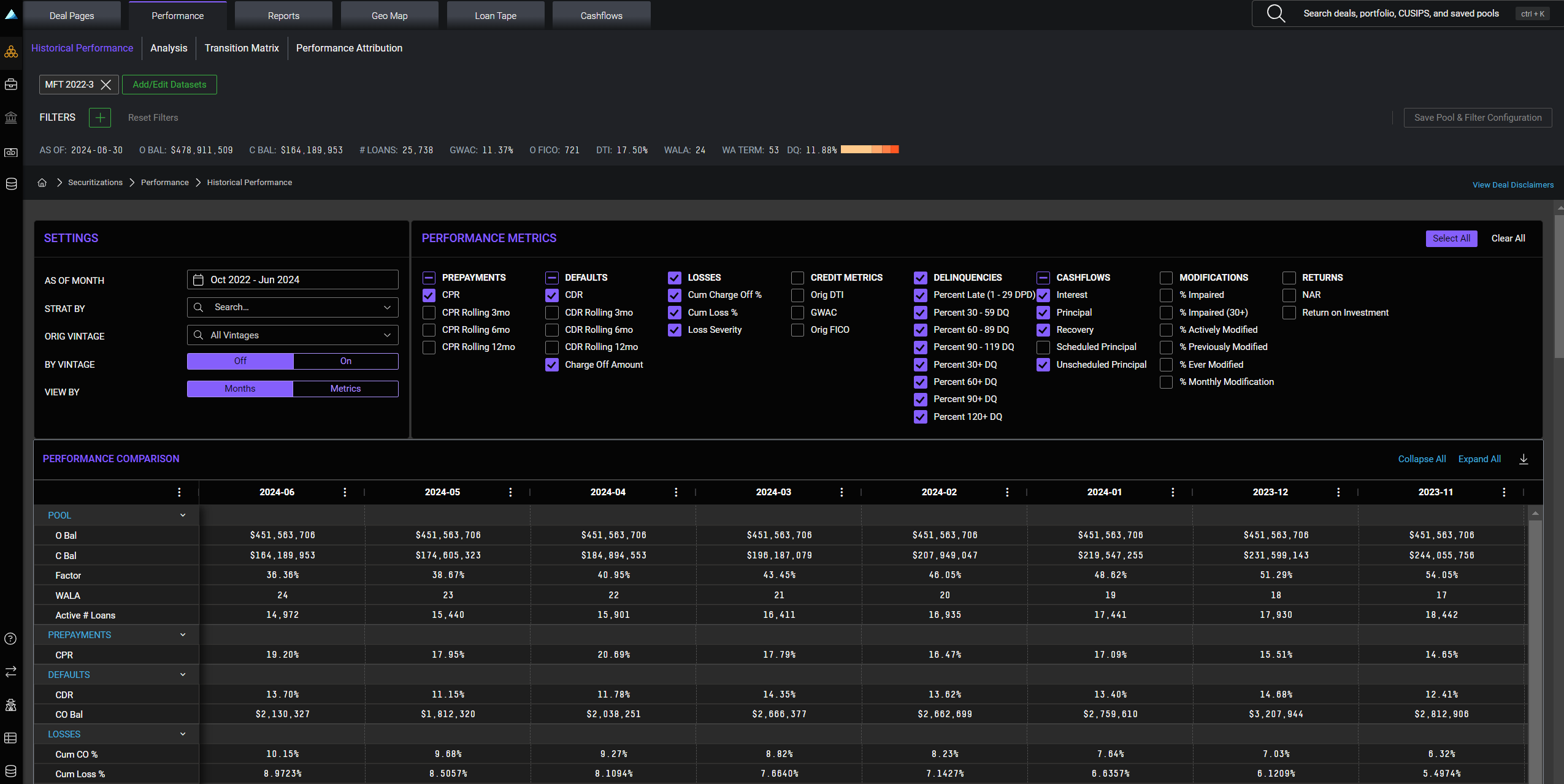Enable the CPR Rolling 3mo checkbox
1564x784 pixels.
tap(429, 313)
